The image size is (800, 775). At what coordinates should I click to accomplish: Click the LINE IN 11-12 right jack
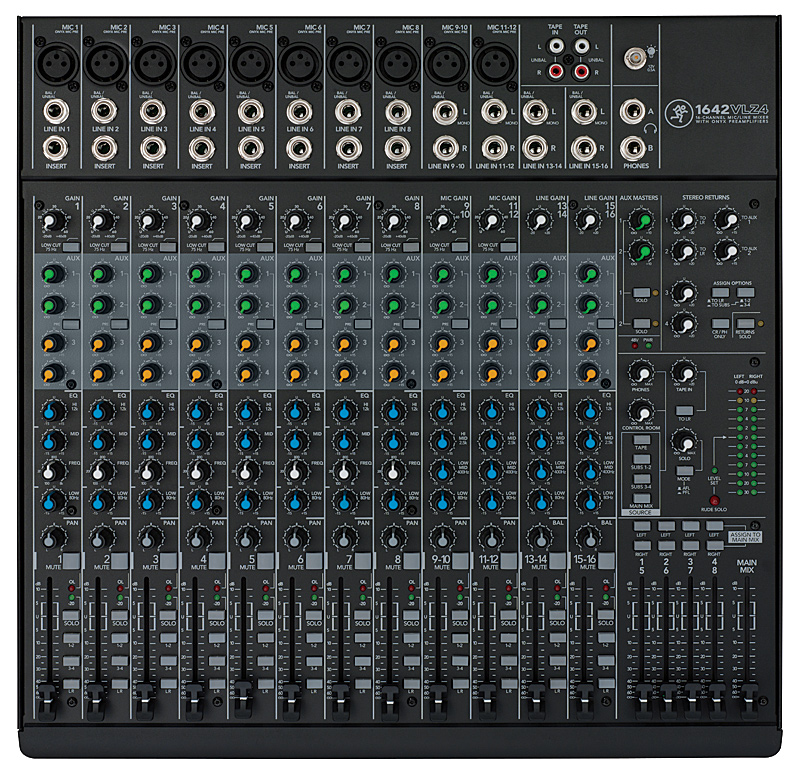click(x=494, y=148)
